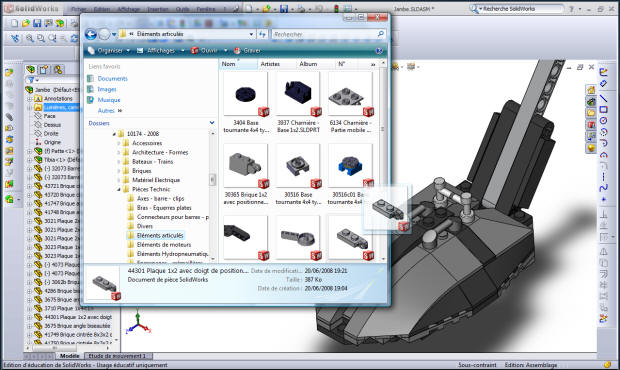The image size is (620, 370).
Task: Expand the Annotations tree node
Action: pos(30,98)
